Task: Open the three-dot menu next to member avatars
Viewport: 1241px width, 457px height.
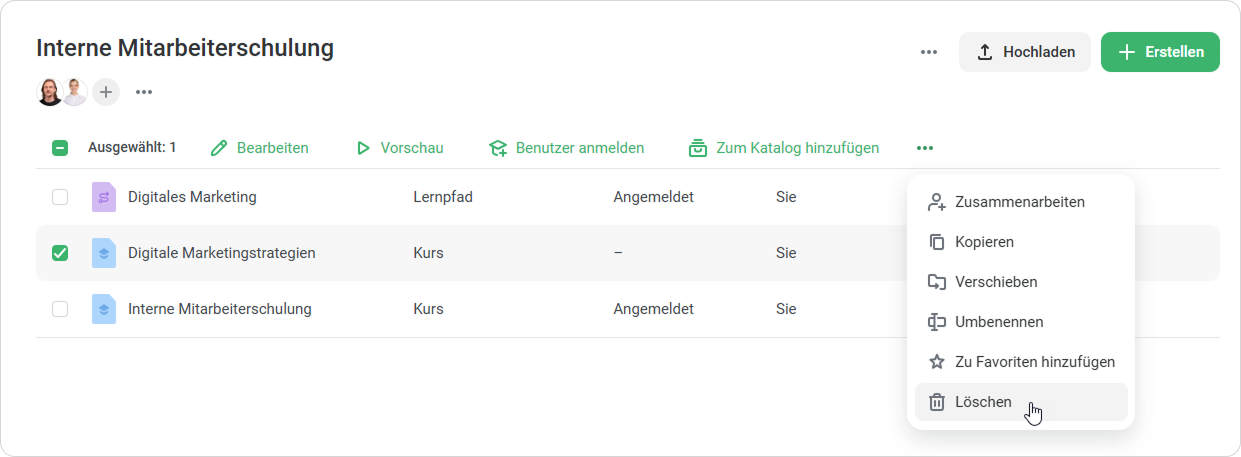Action: point(144,92)
